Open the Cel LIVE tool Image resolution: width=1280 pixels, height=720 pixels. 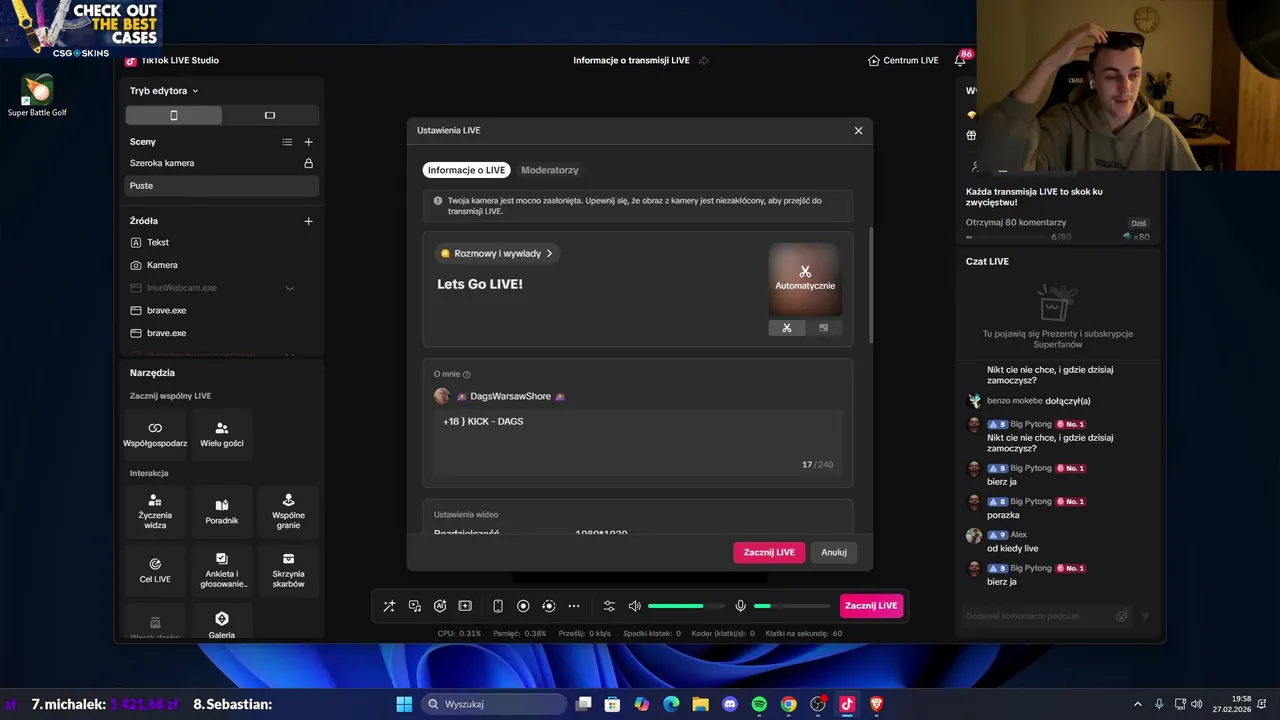155,570
